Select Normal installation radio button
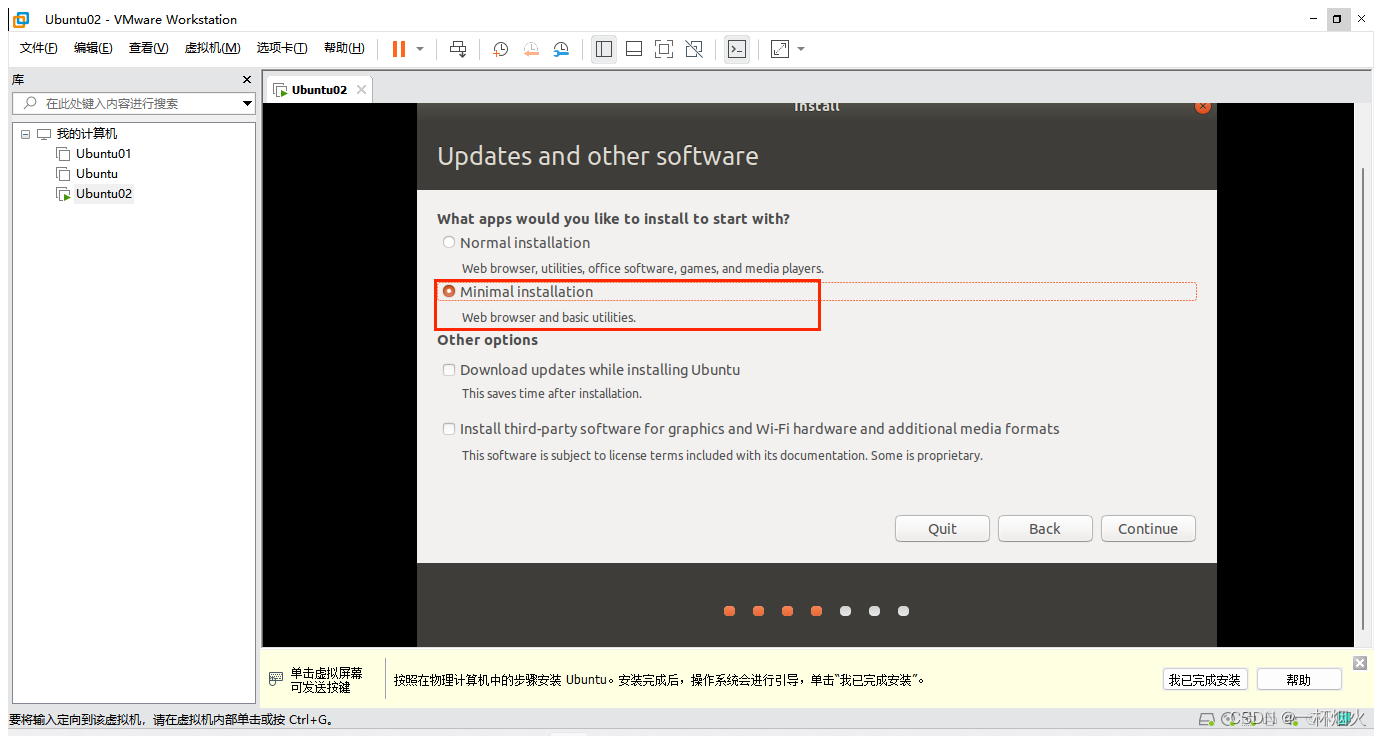The height and width of the screenshot is (736, 1382). (449, 242)
